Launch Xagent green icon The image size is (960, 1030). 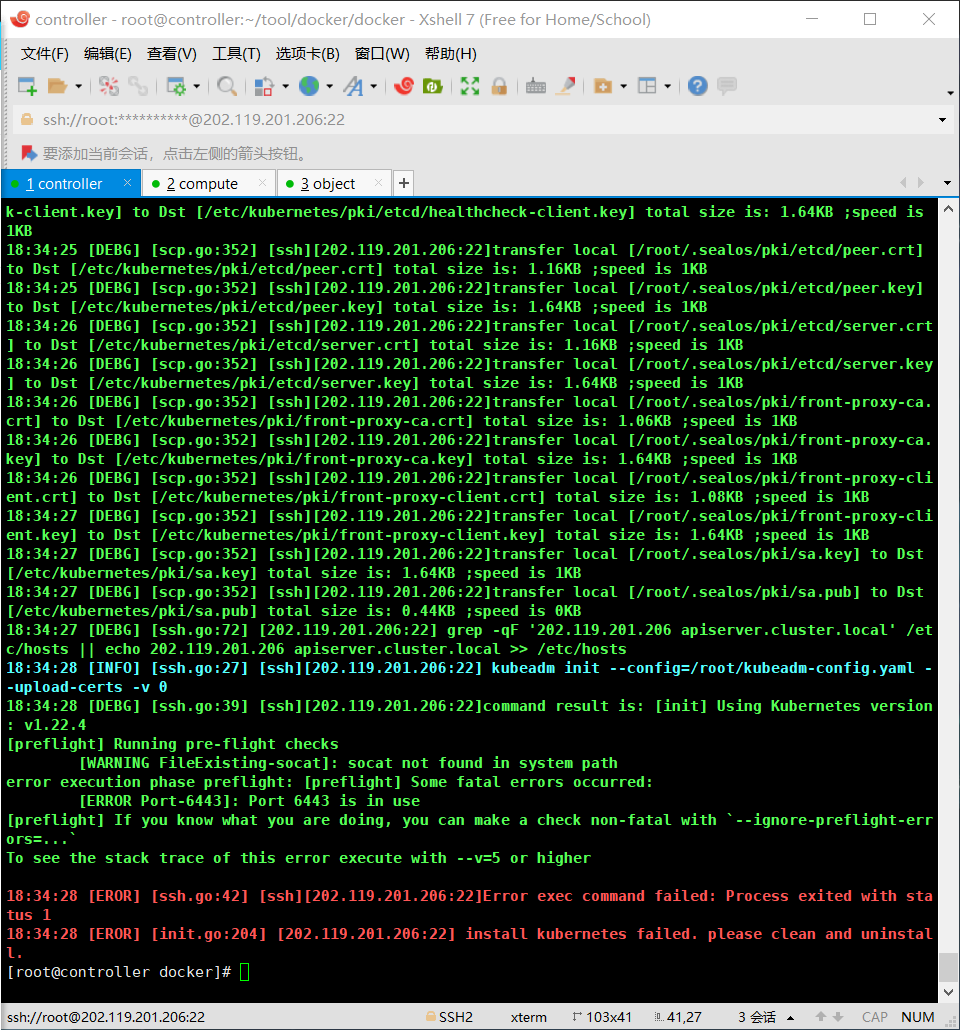coord(432,86)
